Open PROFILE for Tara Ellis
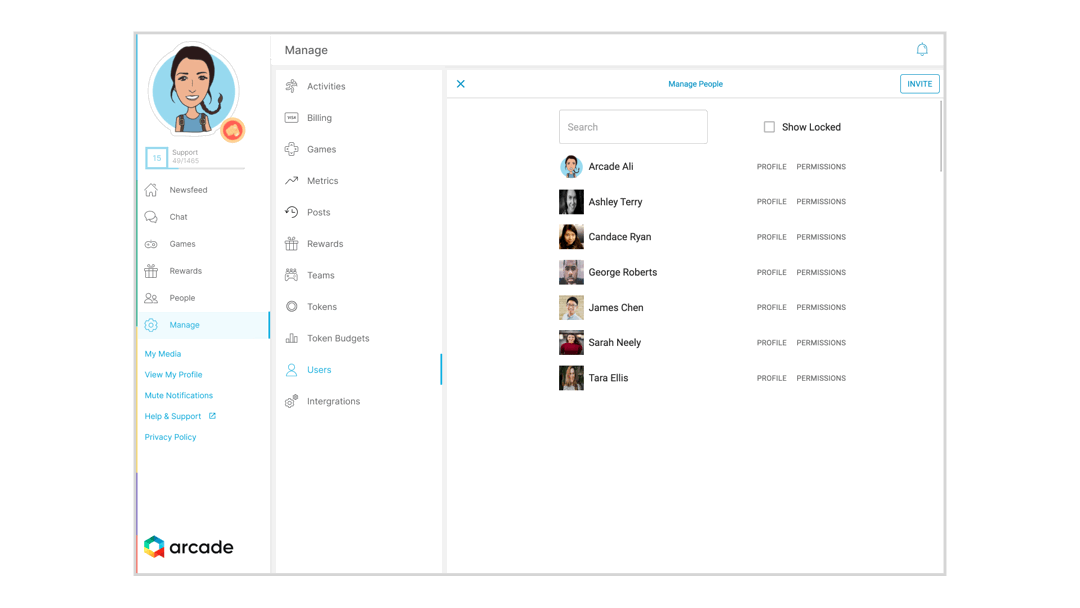1080x608 pixels. click(771, 378)
